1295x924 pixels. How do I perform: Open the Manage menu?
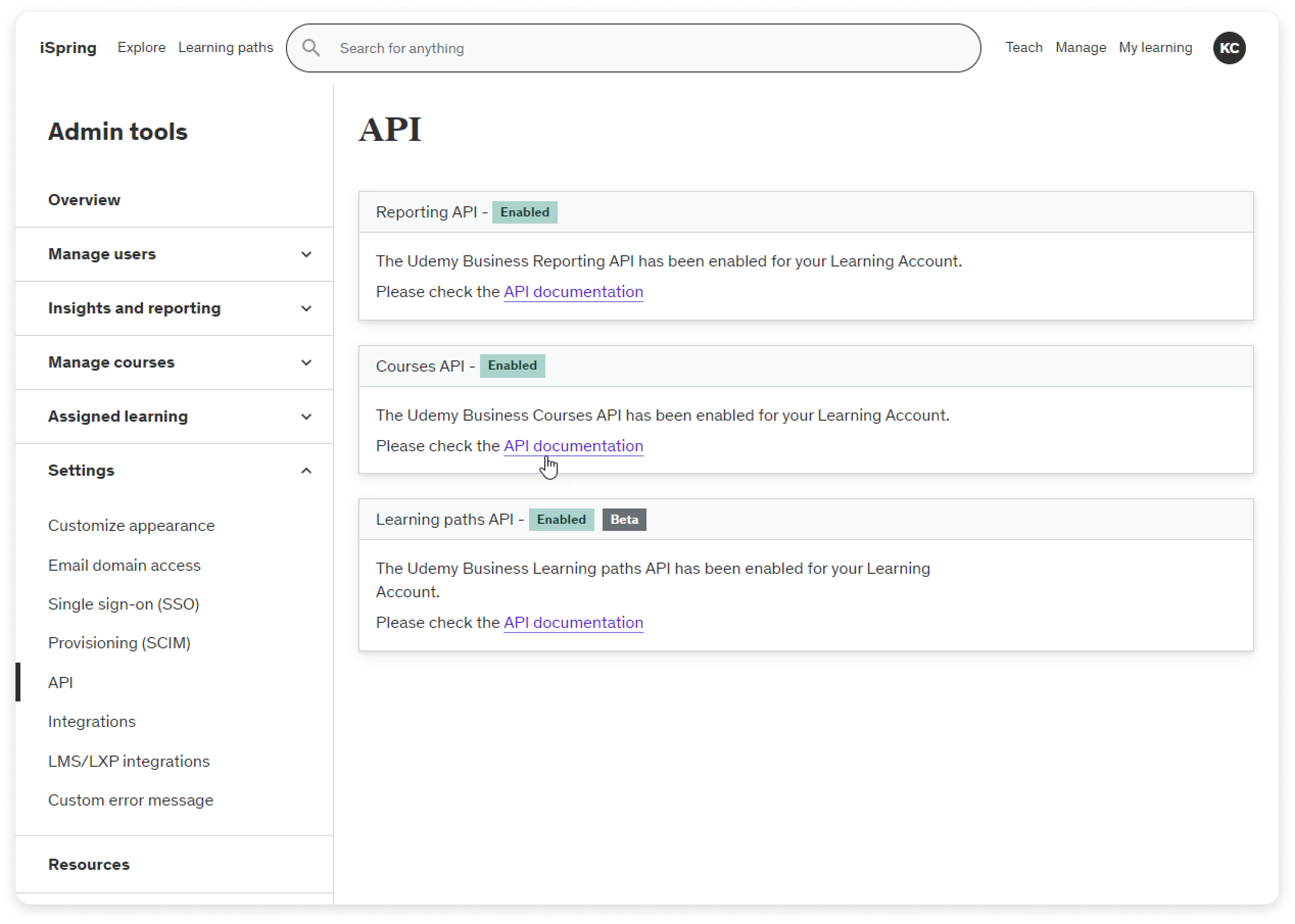(x=1081, y=48)
